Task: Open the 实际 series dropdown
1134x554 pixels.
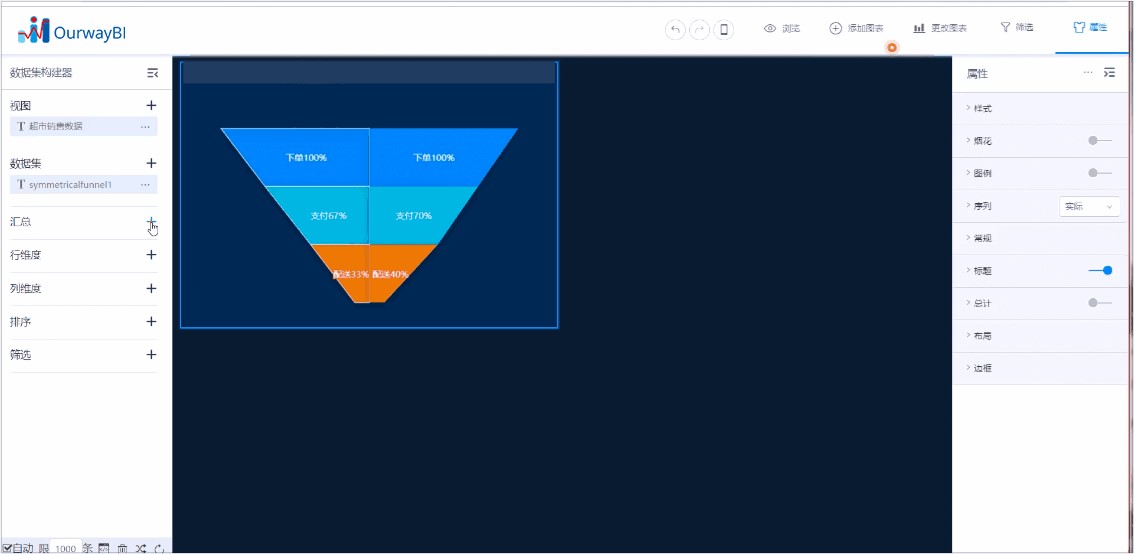Action: [x=1089, y=206]
